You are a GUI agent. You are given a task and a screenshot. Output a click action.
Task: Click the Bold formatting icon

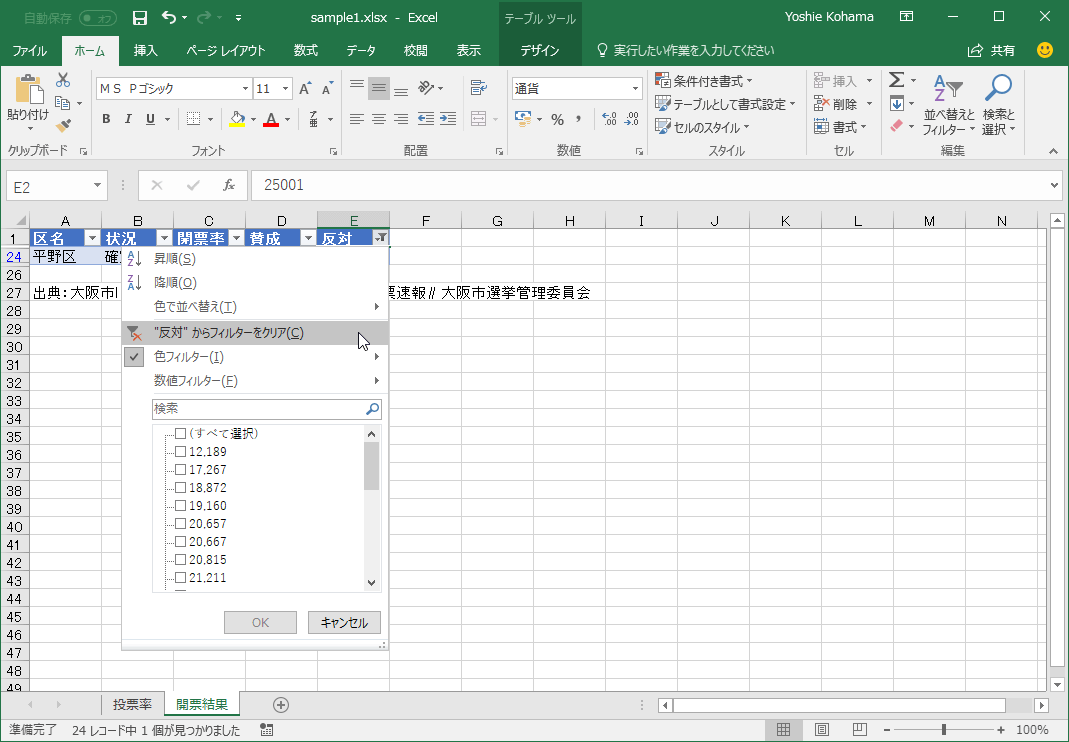pyautogui.click(x=106, y=119)
